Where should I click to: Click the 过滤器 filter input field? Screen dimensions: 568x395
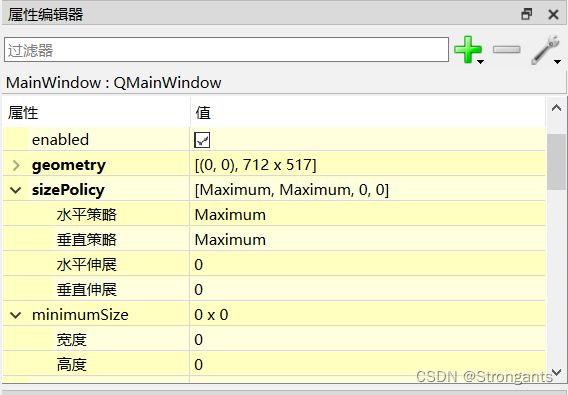[226, 50]
